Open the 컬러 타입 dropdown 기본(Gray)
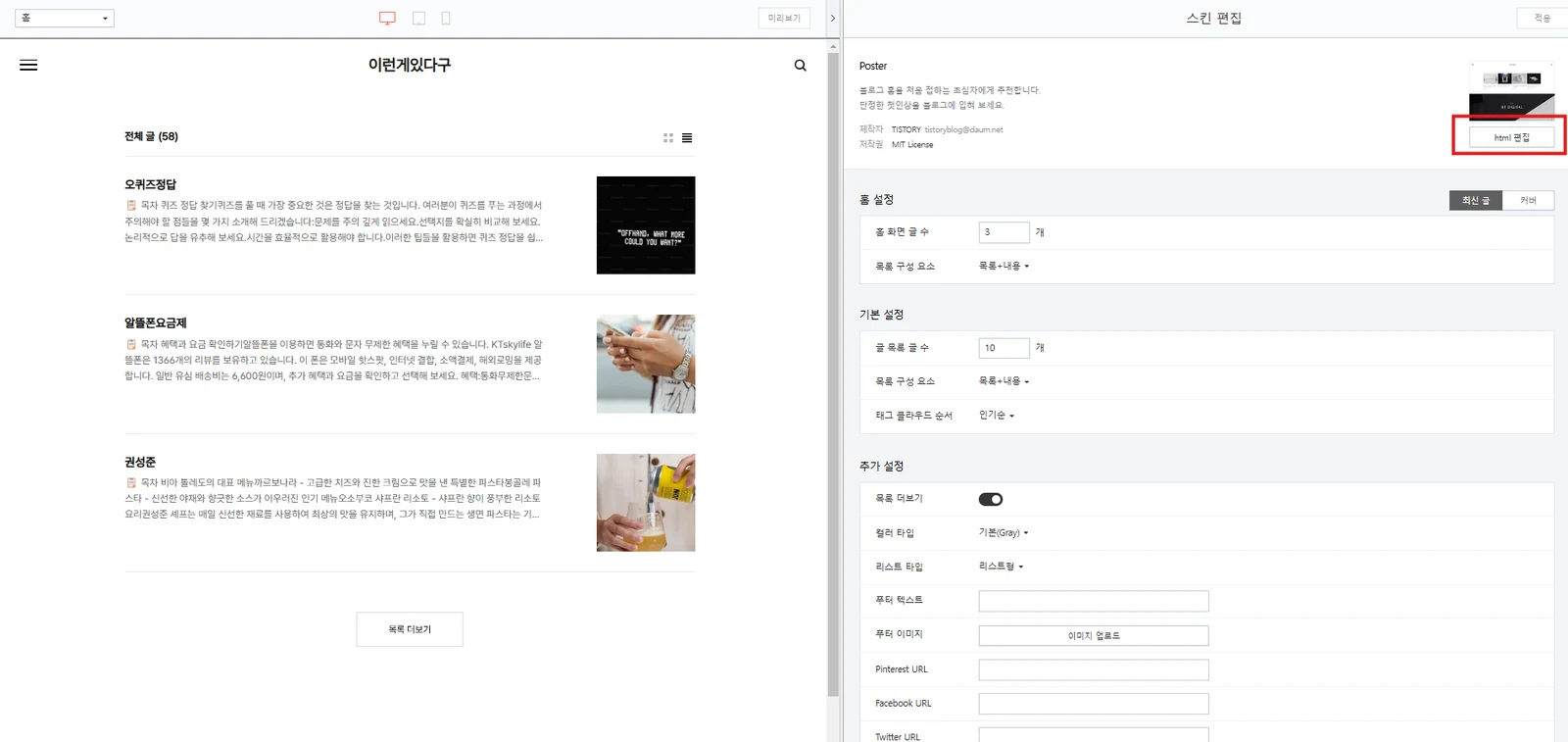 click(x=1004, y=532)
